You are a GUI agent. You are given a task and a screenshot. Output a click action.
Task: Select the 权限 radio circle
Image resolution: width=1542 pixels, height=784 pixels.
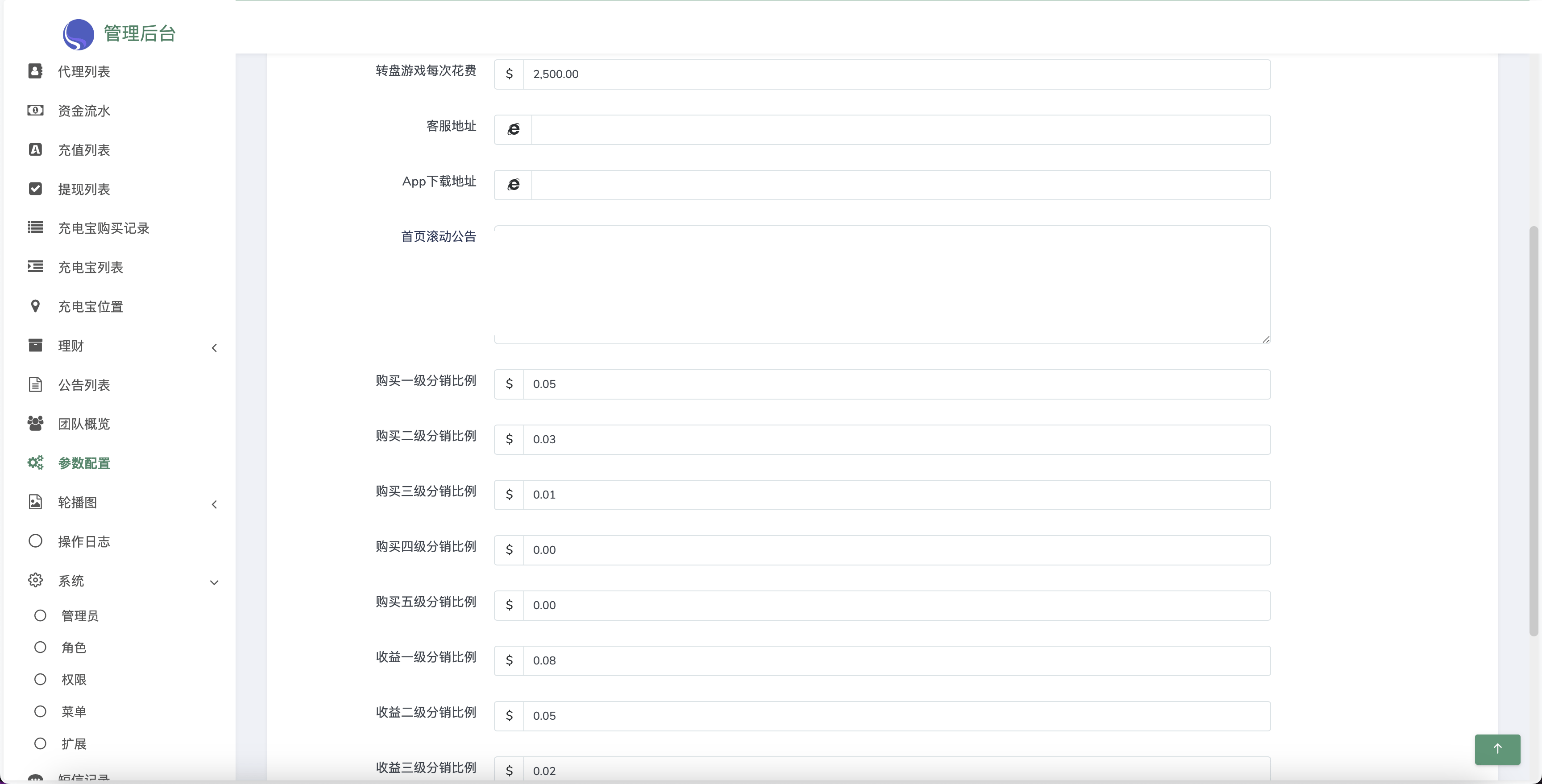point(40,679)
